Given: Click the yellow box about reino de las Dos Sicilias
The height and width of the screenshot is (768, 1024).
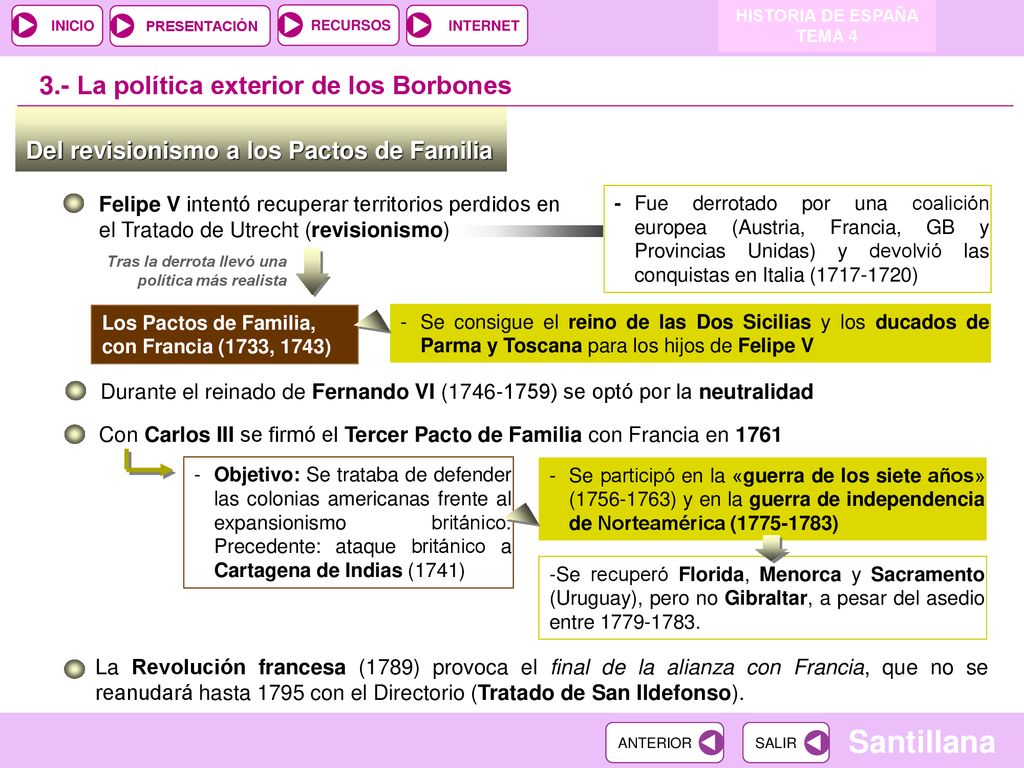Looking at the screenshot, I should (690, 334).
